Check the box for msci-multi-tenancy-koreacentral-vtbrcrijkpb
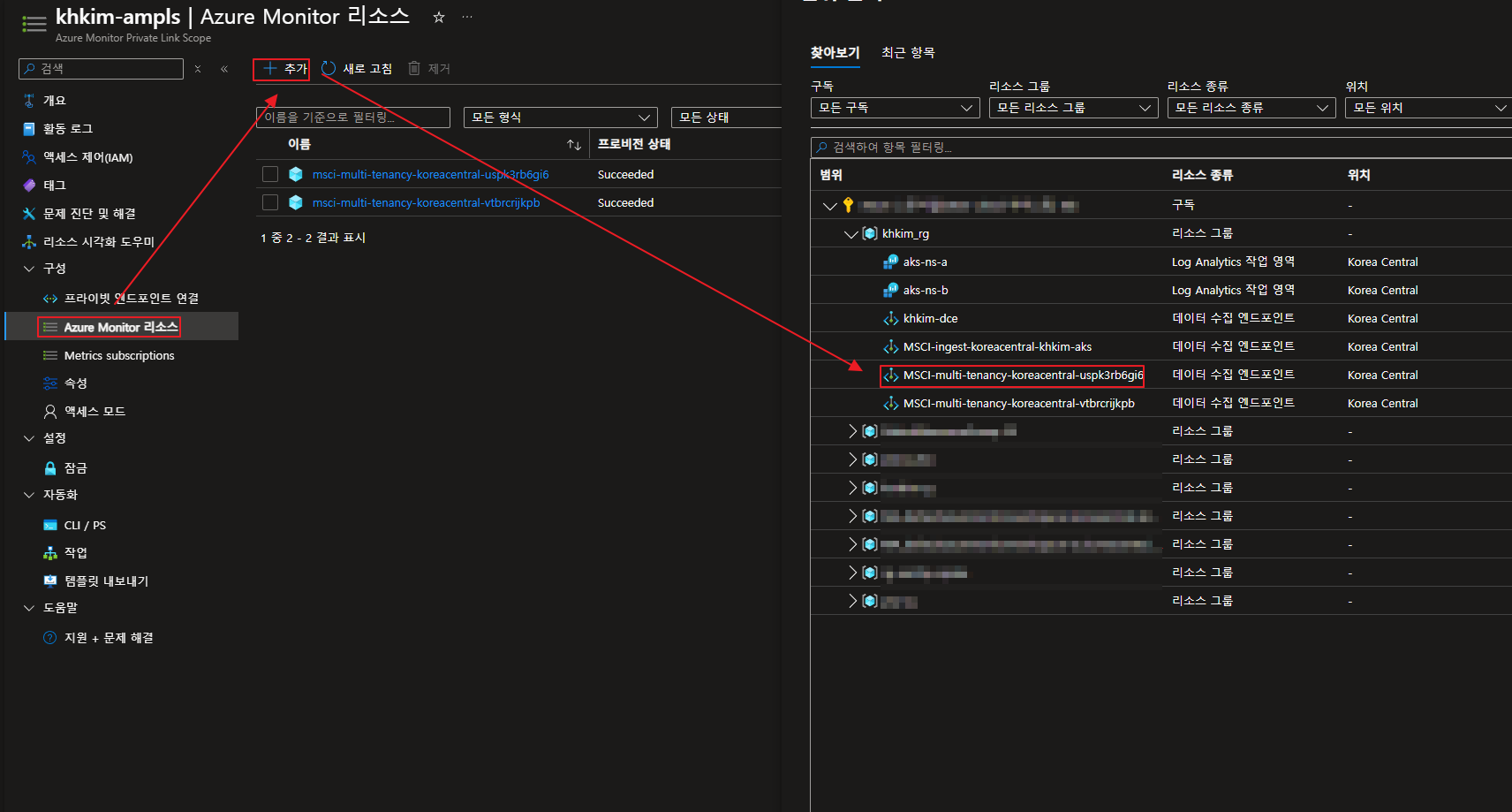The image size is (1512, 812). (270, 202)
